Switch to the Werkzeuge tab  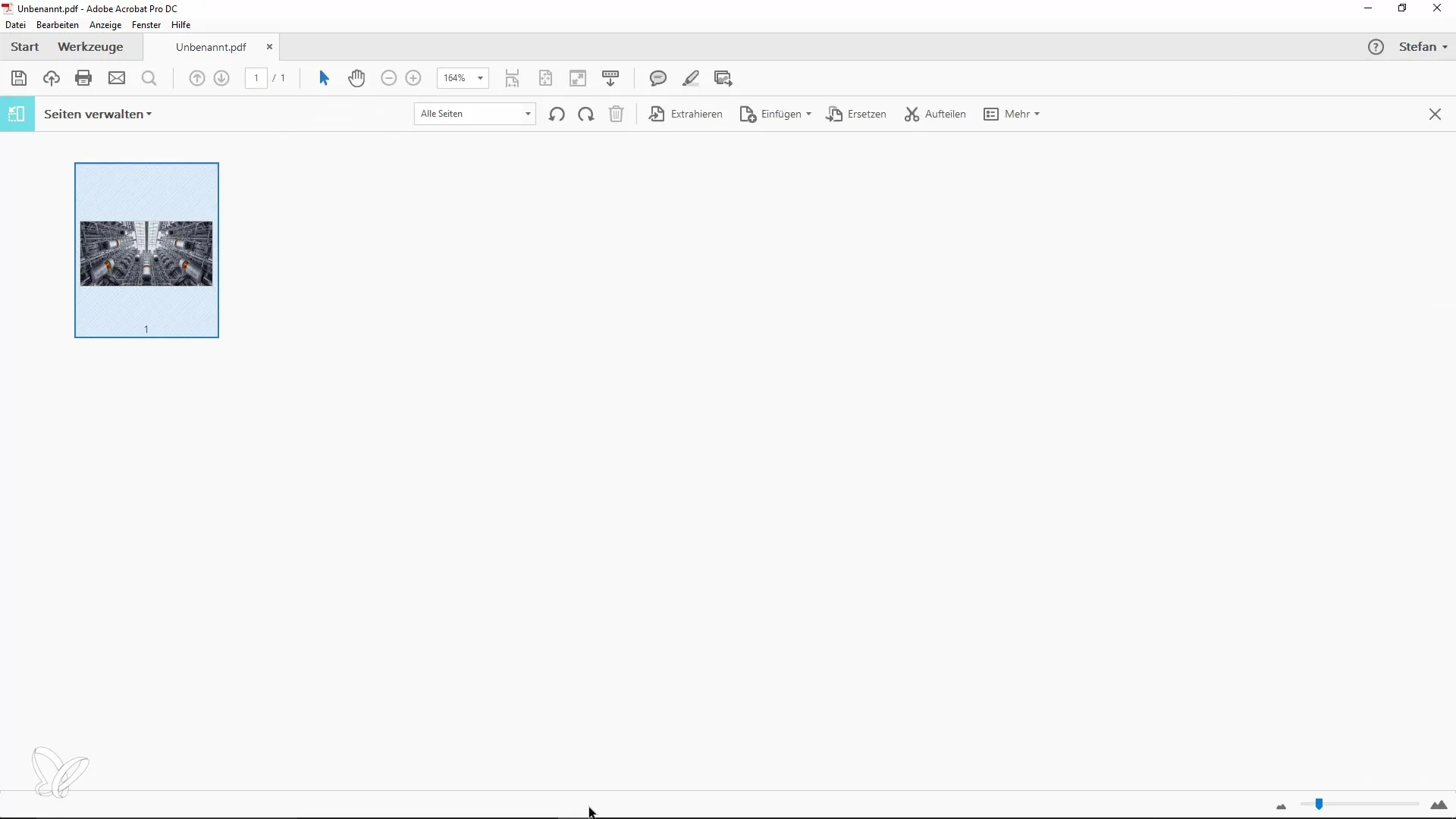pos(90,47)
